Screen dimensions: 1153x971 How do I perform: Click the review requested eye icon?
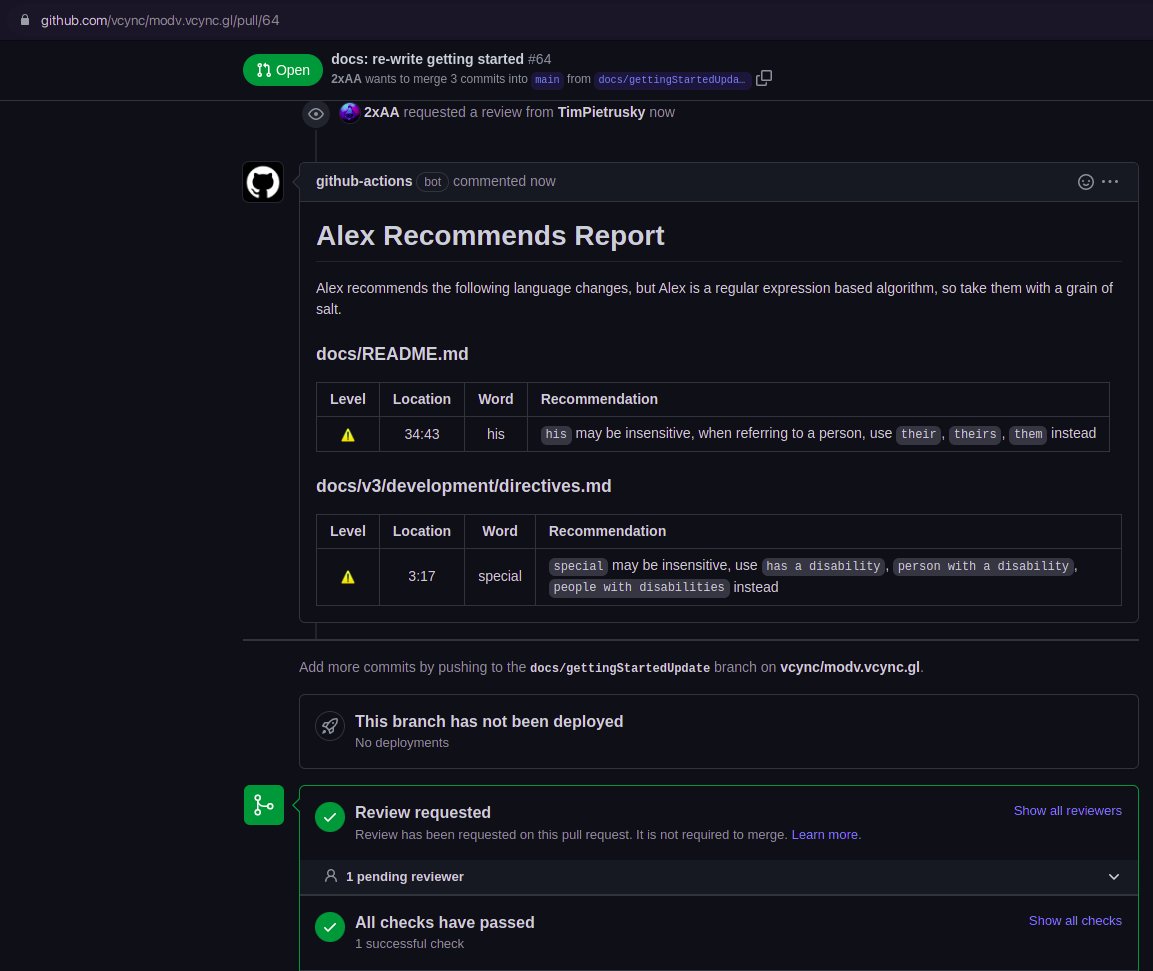point(316,114)
